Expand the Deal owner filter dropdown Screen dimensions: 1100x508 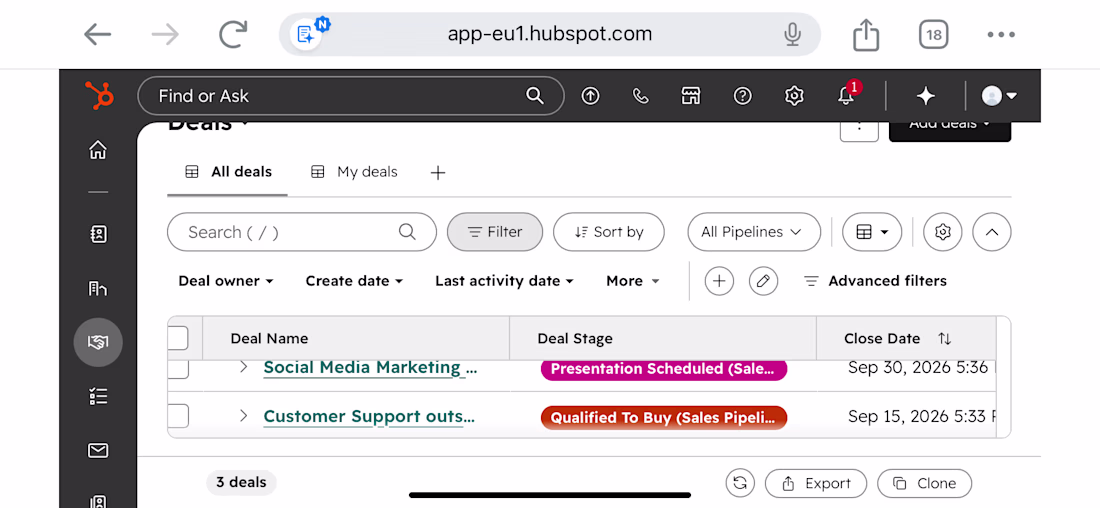click(226, 281)
